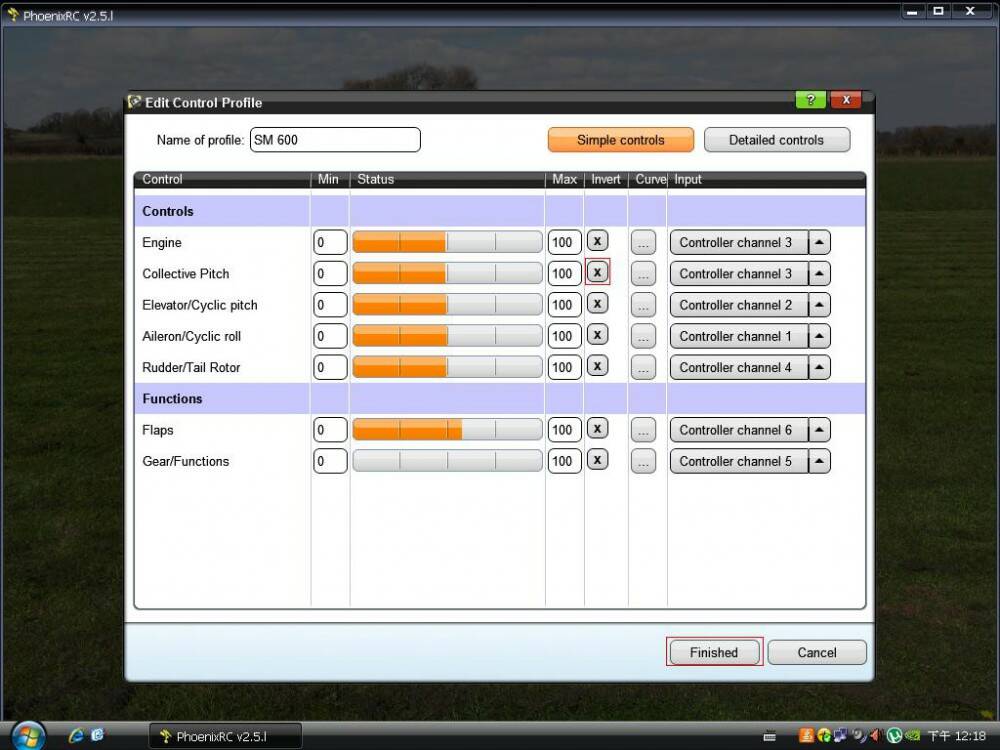Toggle invert for Flaps
The width and height of the screenshot is (1000, 750).
click(597, 429)
